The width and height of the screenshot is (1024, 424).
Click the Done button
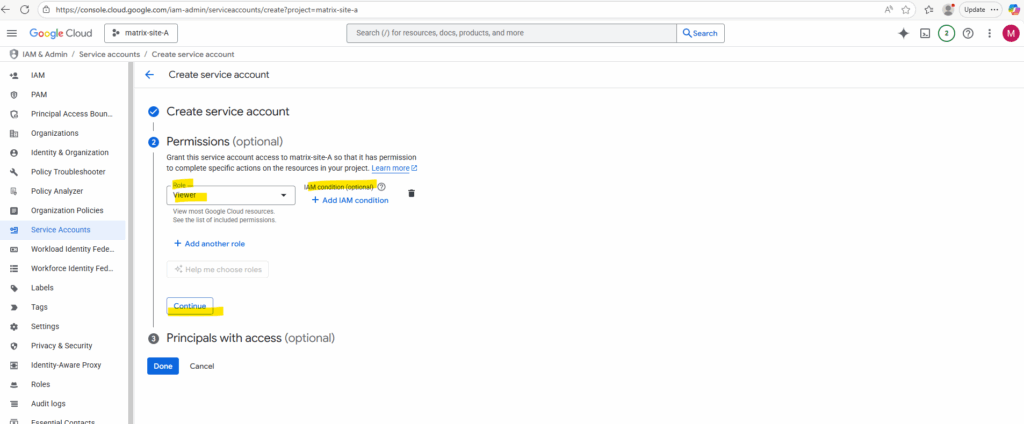click(x=163, y=366)
